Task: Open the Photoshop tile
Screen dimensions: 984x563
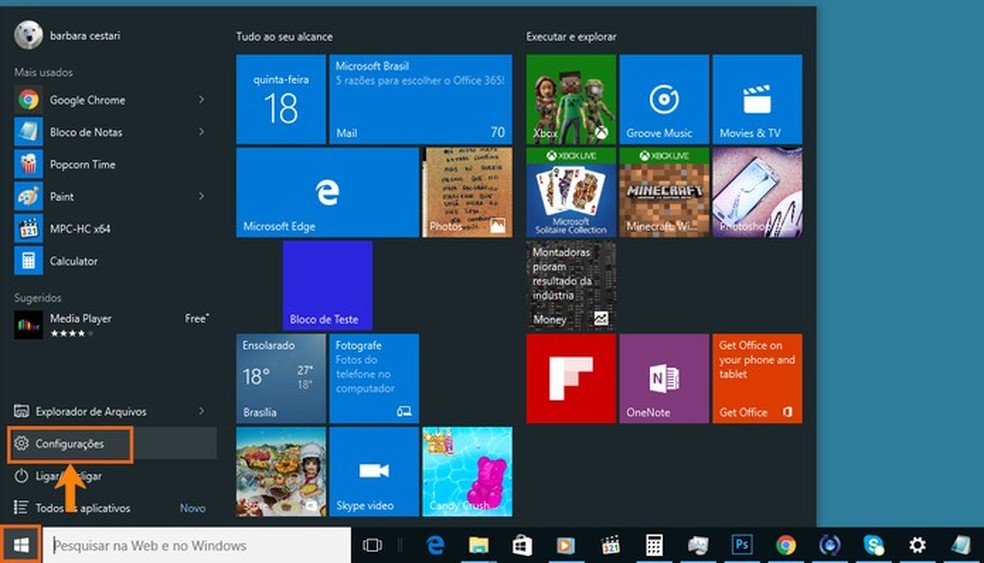Action: (x=757, y=192)
